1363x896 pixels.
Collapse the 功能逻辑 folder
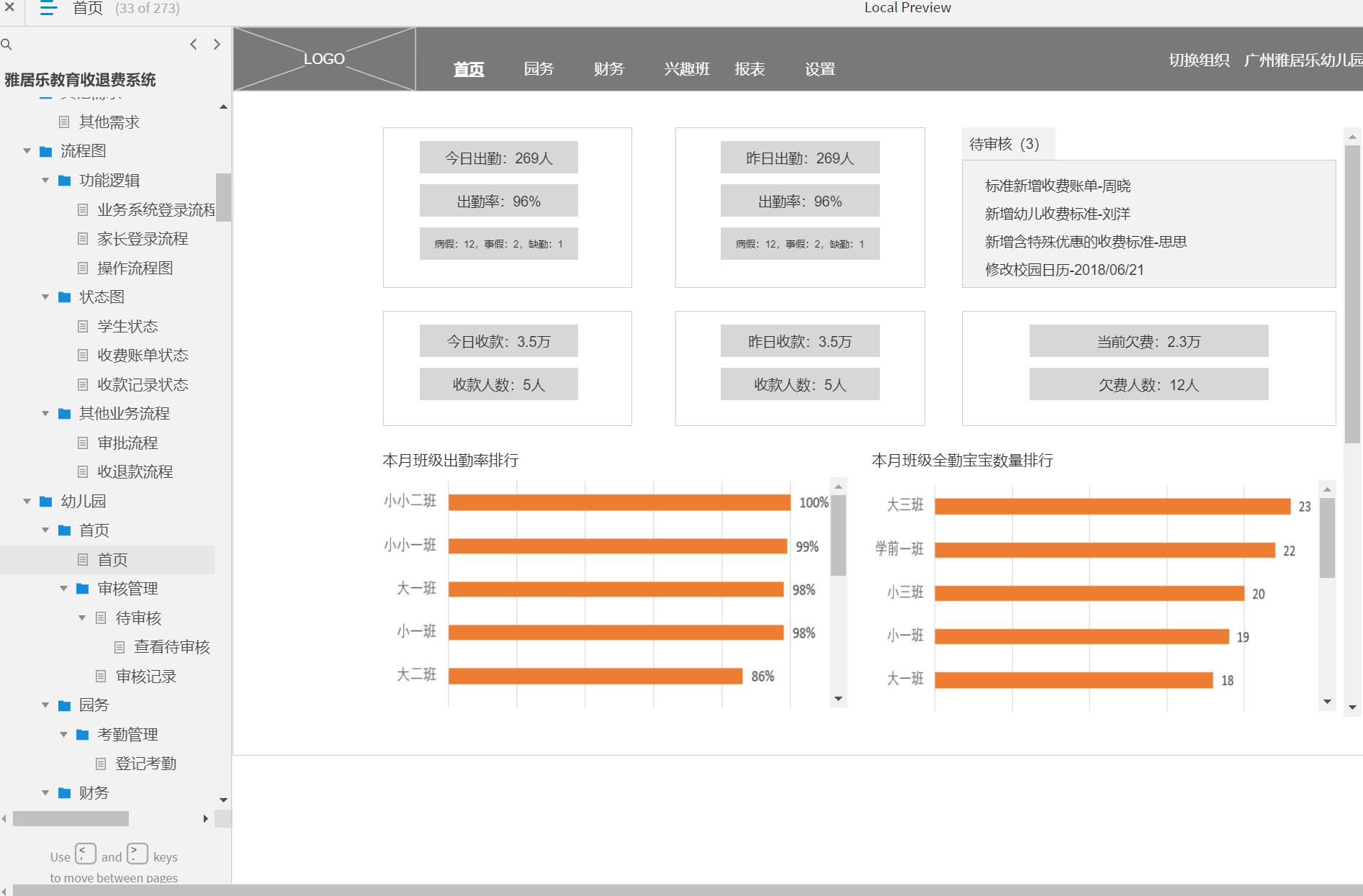pyautogui.click(x=45, y=181)
